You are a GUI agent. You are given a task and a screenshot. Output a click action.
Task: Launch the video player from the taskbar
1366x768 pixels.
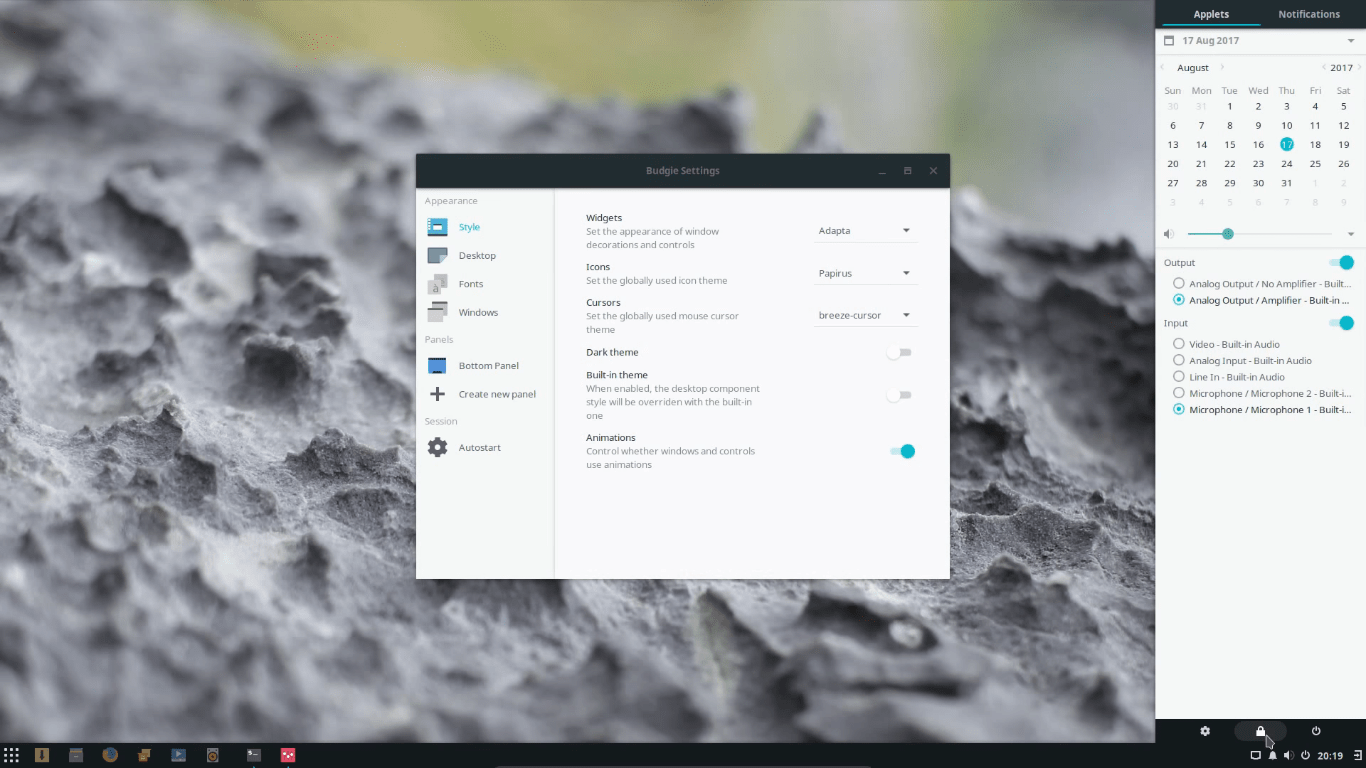[178, 755]
